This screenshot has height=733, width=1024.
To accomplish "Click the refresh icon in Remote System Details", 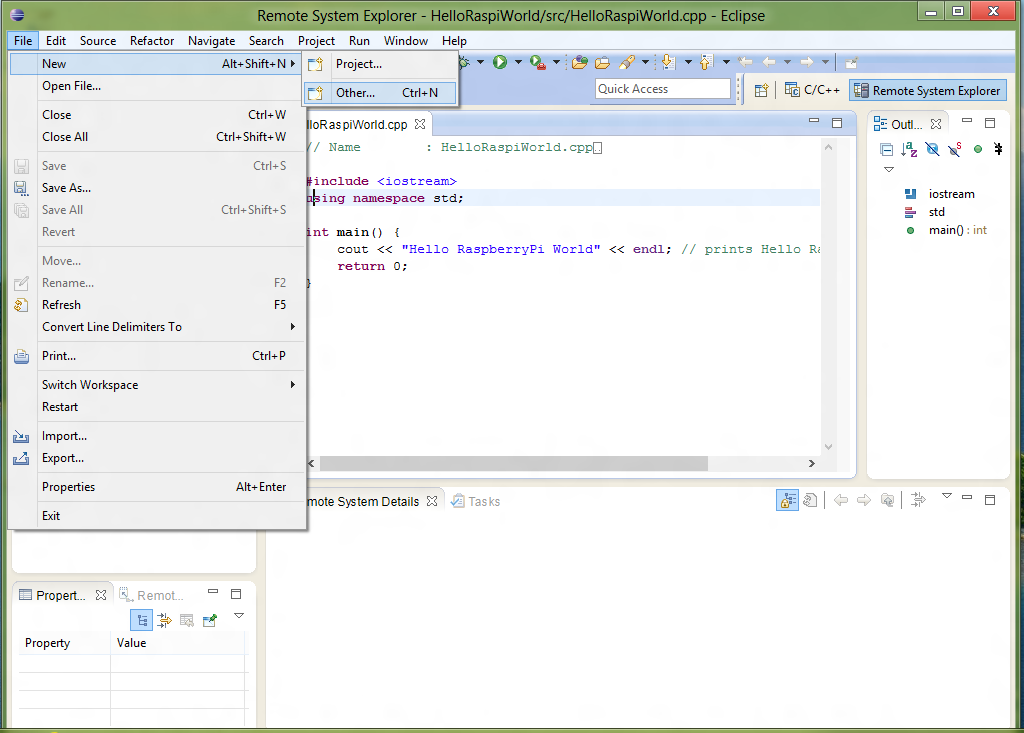I will (810, 500).
